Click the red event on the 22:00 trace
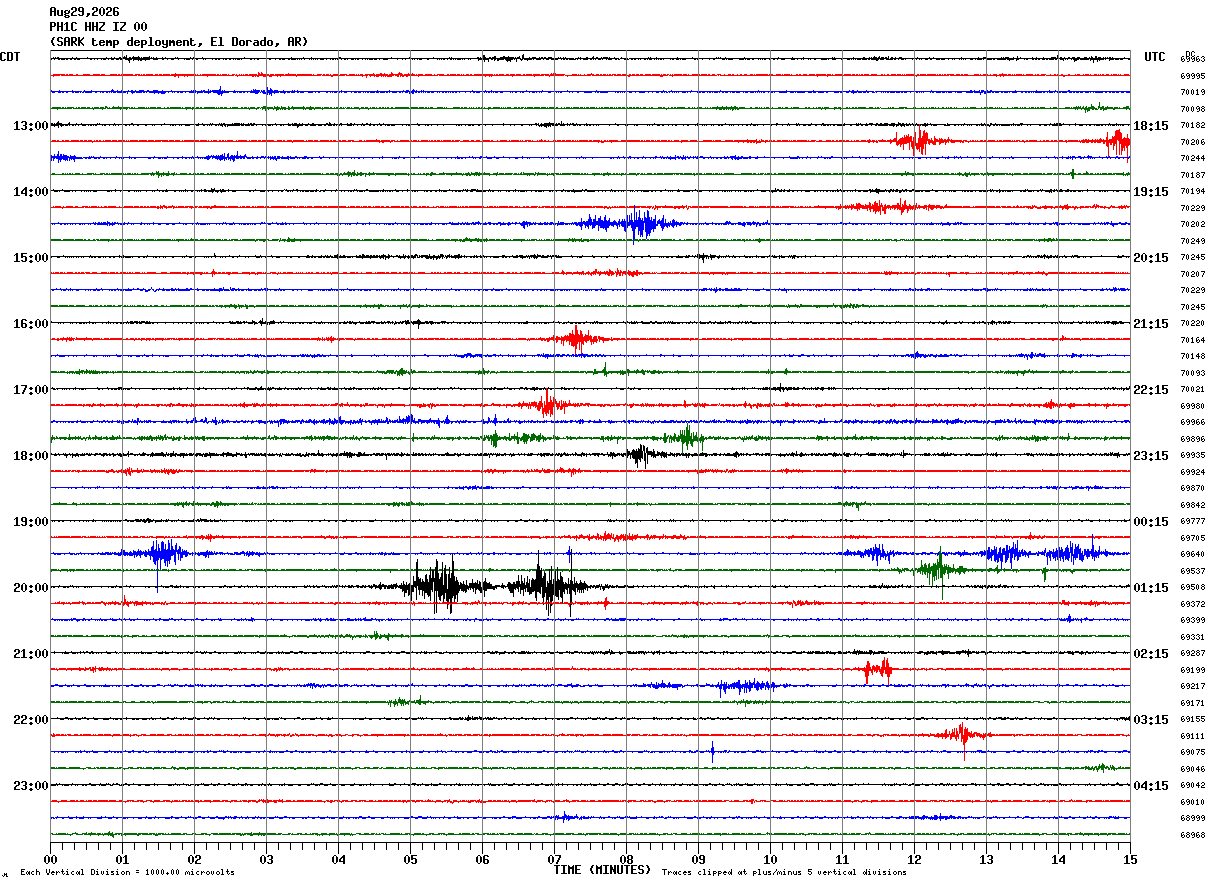 962,736
